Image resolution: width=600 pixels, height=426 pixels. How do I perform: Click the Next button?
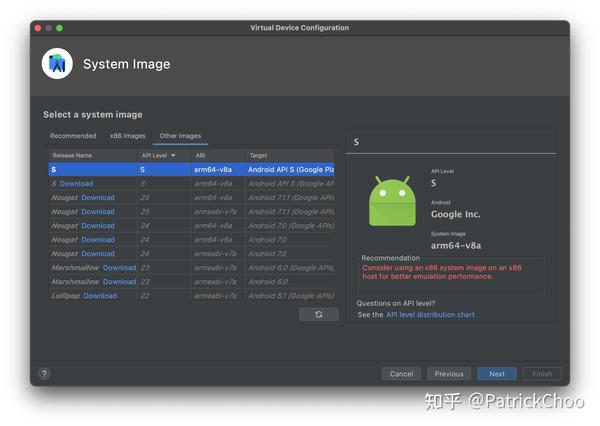tap(497, 374)
